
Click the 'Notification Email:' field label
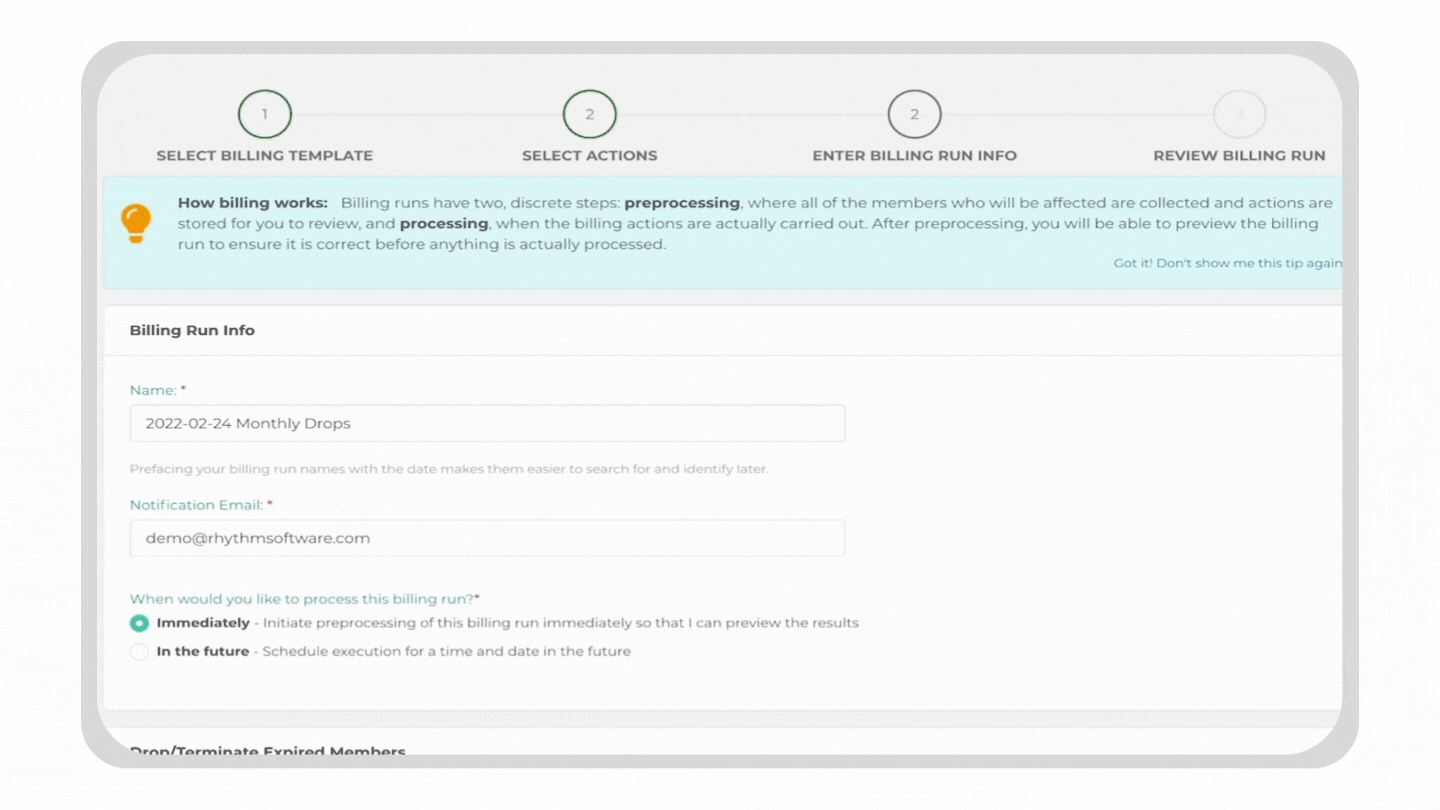(201, 505)
